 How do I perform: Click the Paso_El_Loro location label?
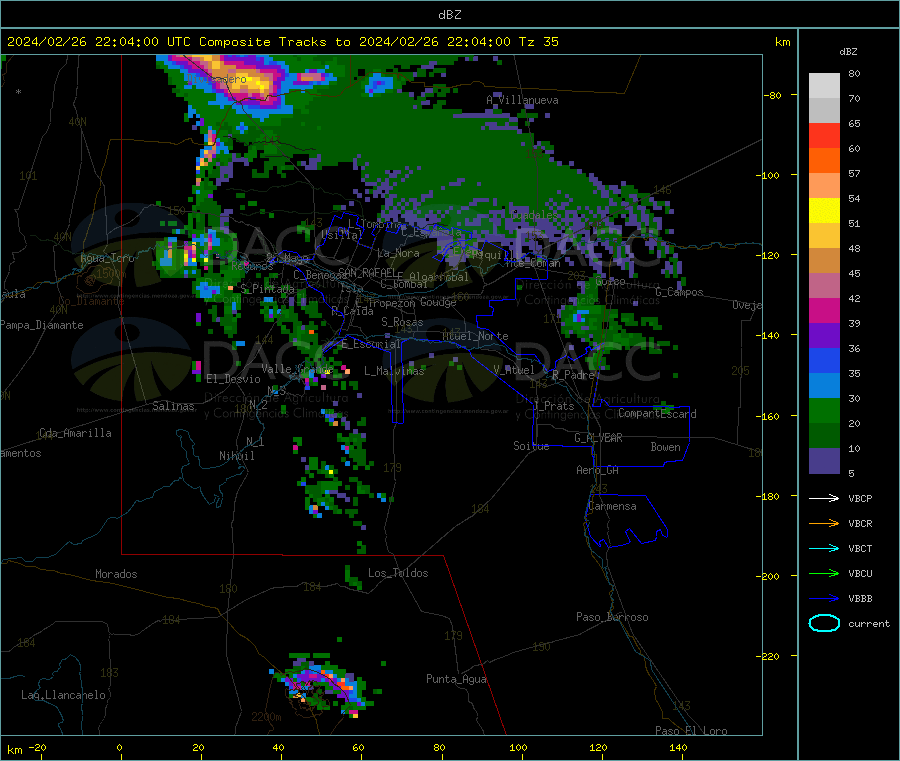[691, 731]
